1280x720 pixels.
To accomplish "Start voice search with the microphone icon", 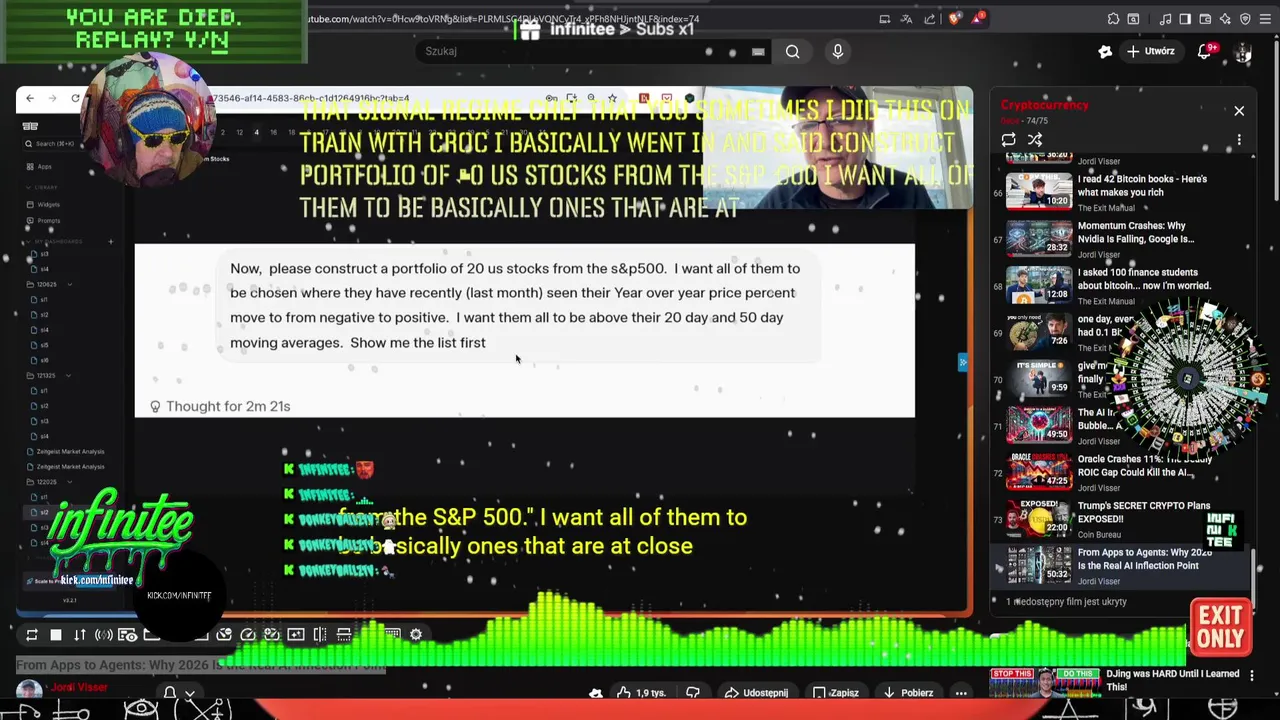I will 838,51.
